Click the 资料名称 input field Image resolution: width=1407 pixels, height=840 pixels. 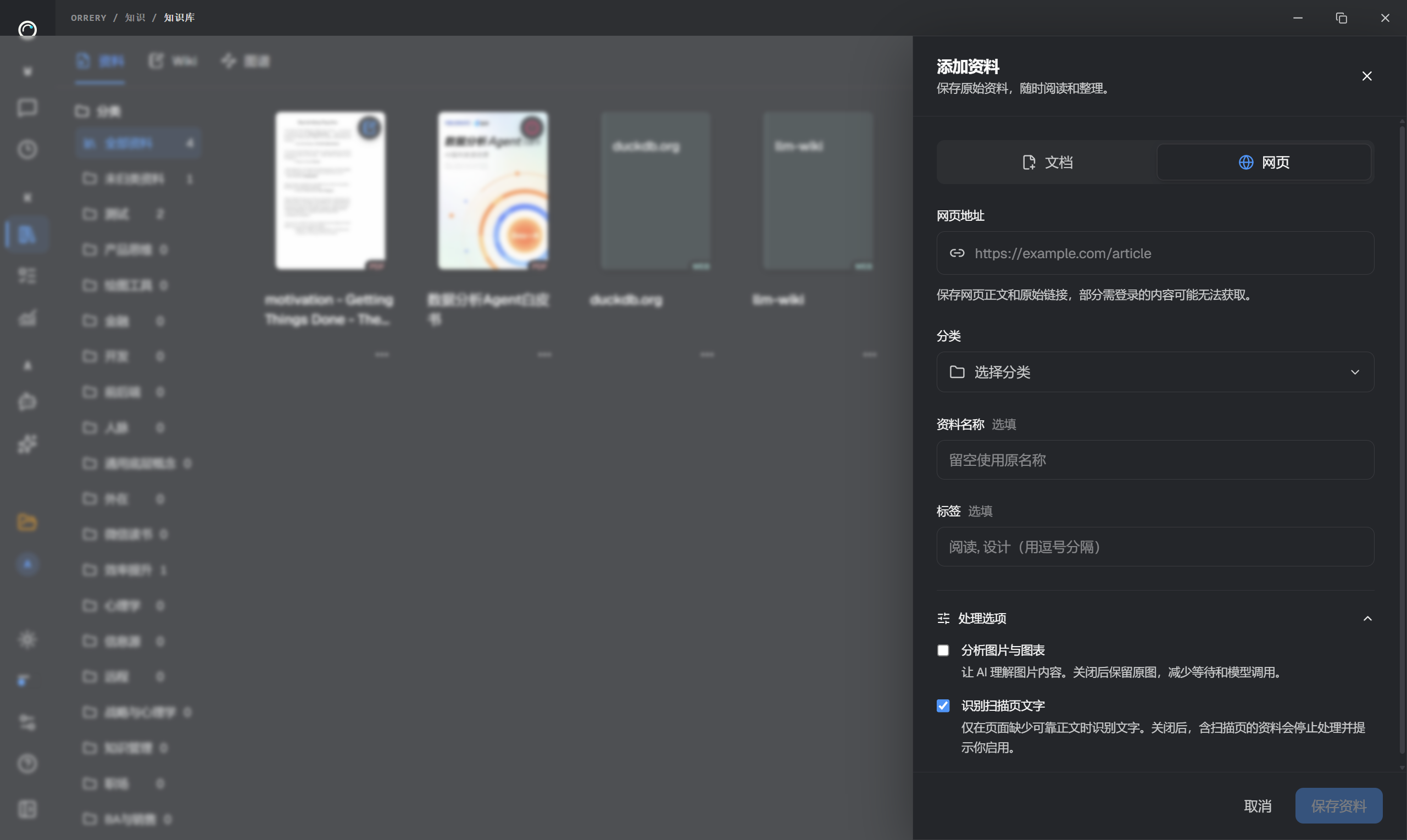1155,460
